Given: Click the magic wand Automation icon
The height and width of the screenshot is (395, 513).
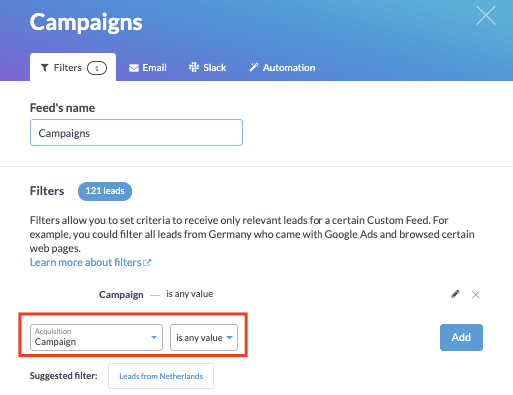Looking at the screenshot, I should coord(254,67).
